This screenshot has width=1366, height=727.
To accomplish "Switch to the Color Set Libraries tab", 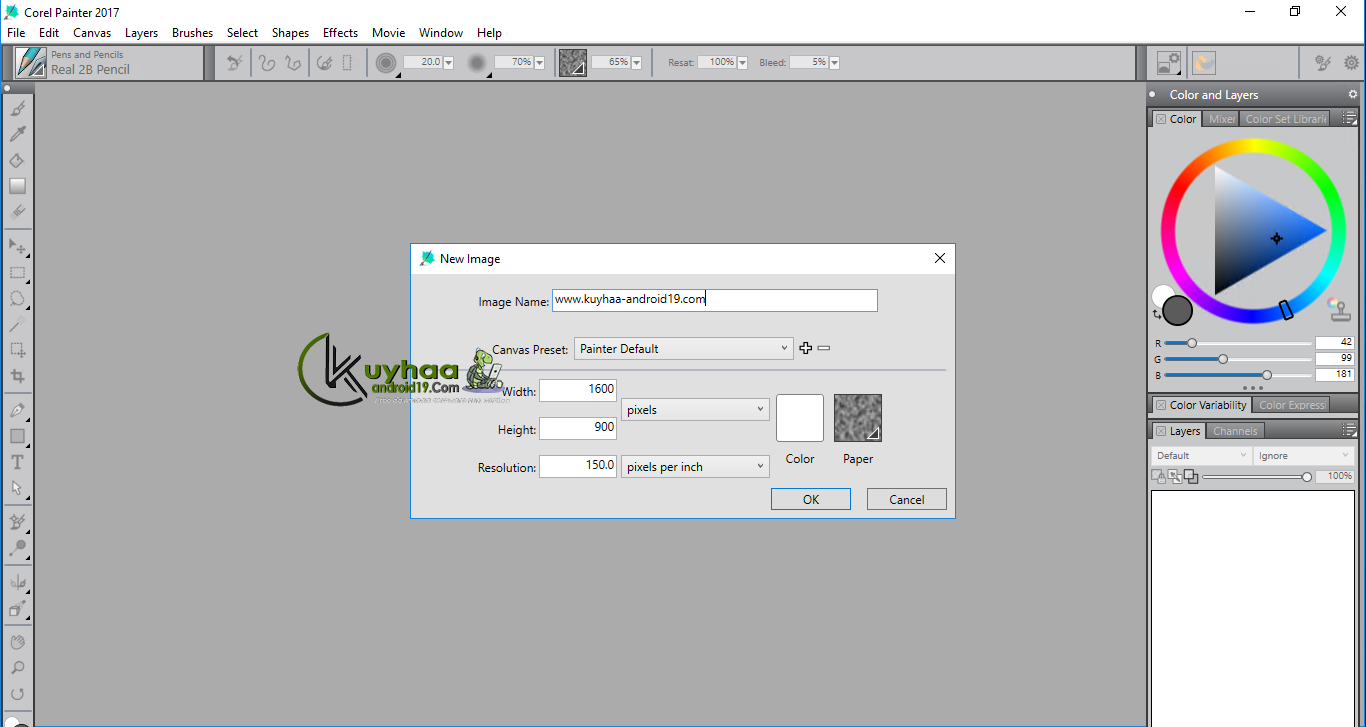I will pyautogui.click(x=1286, y=119).
